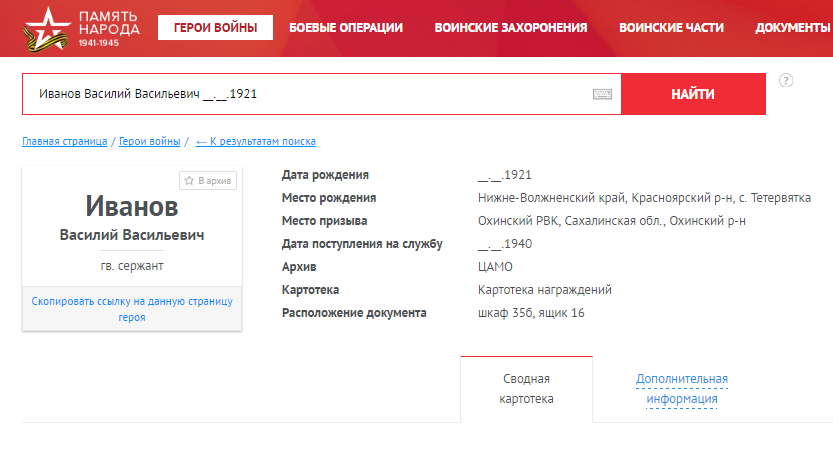Click Скопировать ссылку на данную страницу героя
Viewport: 833px width, 459px height.
point(132,309)
